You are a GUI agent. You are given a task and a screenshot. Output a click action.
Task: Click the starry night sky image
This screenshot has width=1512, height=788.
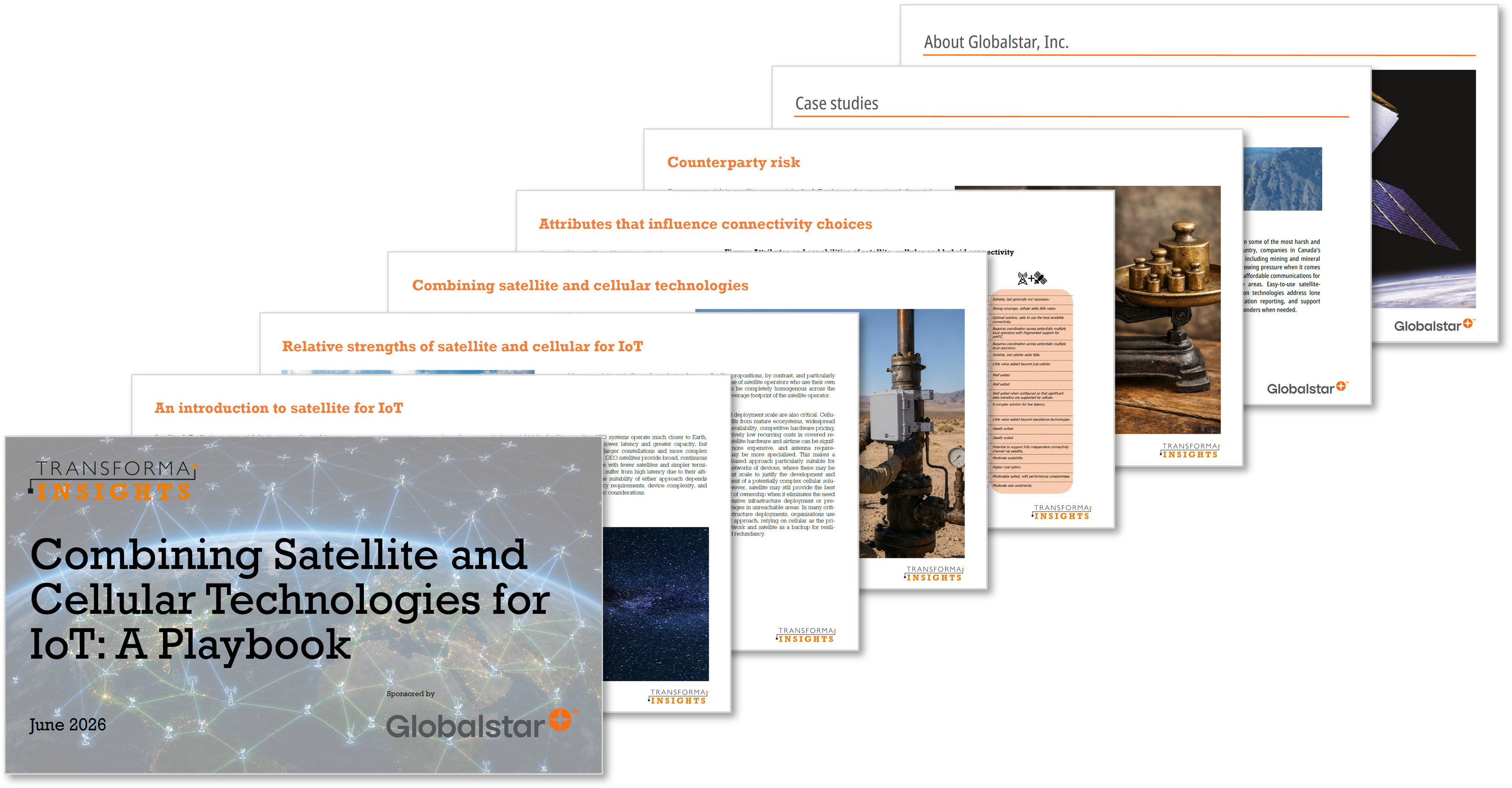(x=656, y=604)
